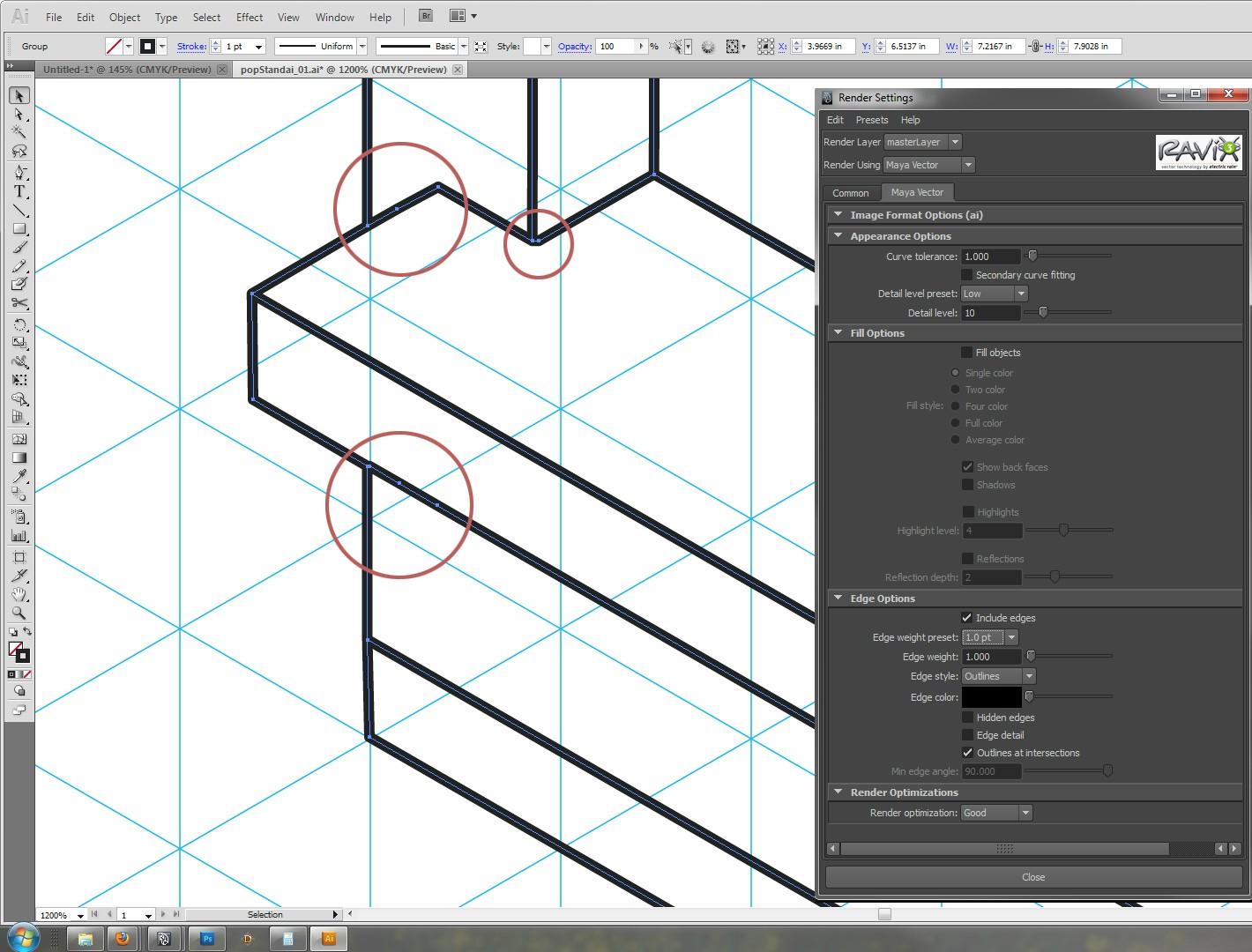The image size is (1252, 952).
Task: Select the Four color fill style
Action: pyautogui.click(x=955, y=405)
